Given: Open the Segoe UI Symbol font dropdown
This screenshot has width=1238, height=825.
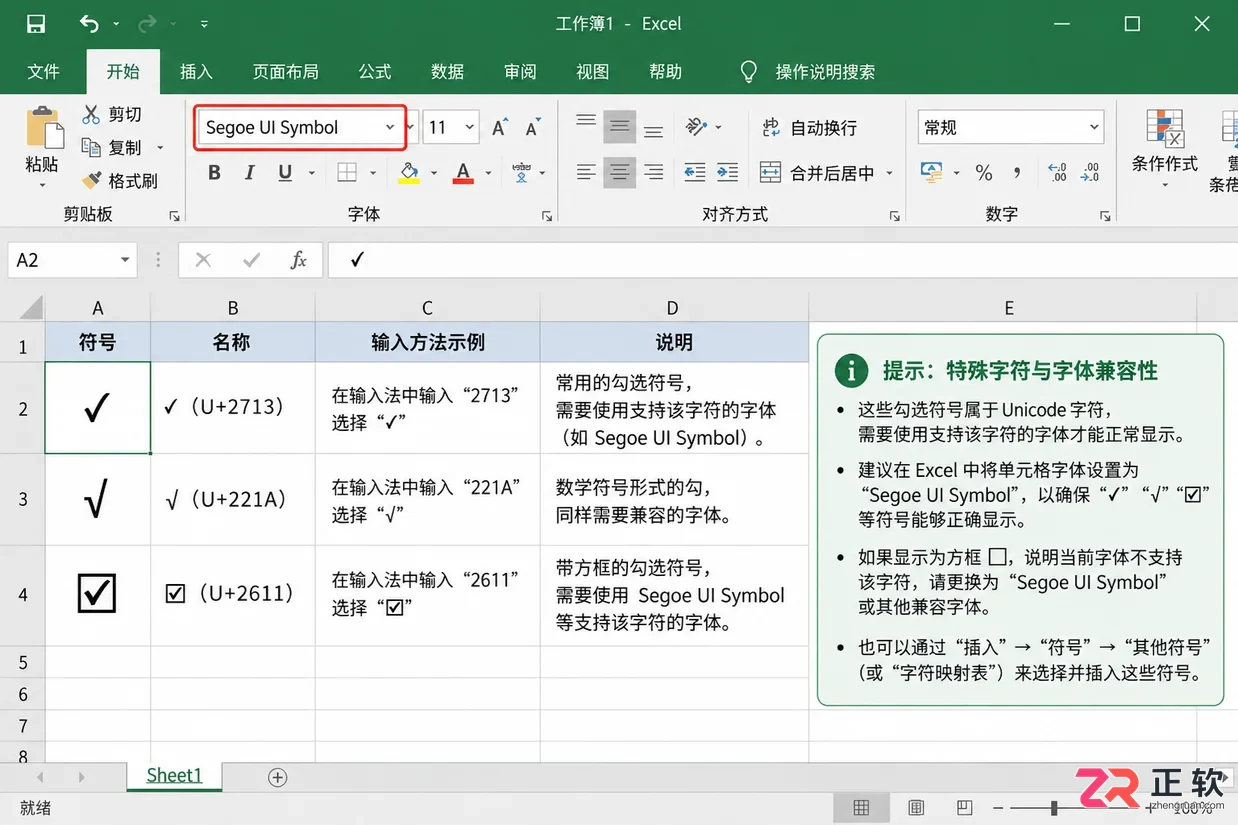Looking at the screenshot, I should (389, 127).
